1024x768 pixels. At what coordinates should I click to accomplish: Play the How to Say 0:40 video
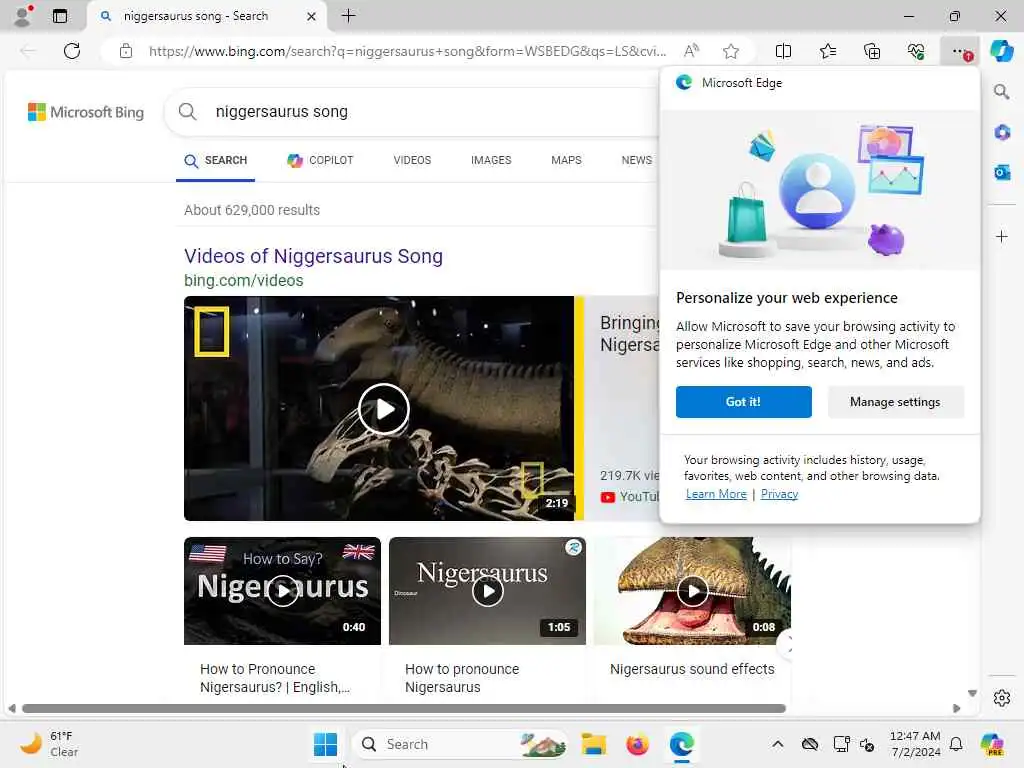click(282, 591)
